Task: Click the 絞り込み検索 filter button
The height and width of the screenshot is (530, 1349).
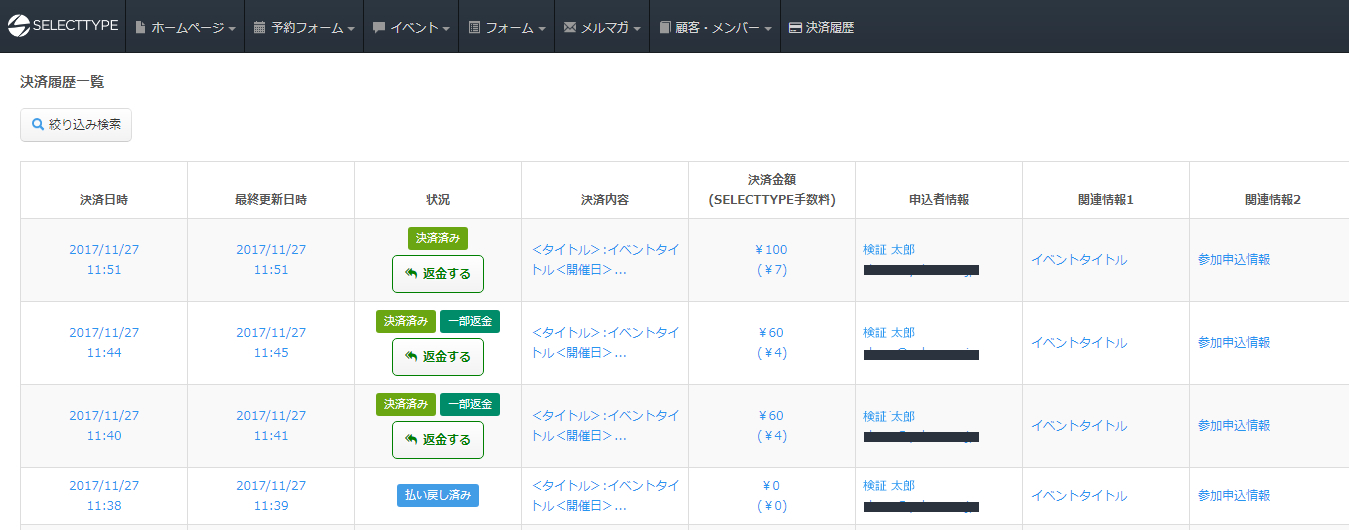Action: pos(76,125)
